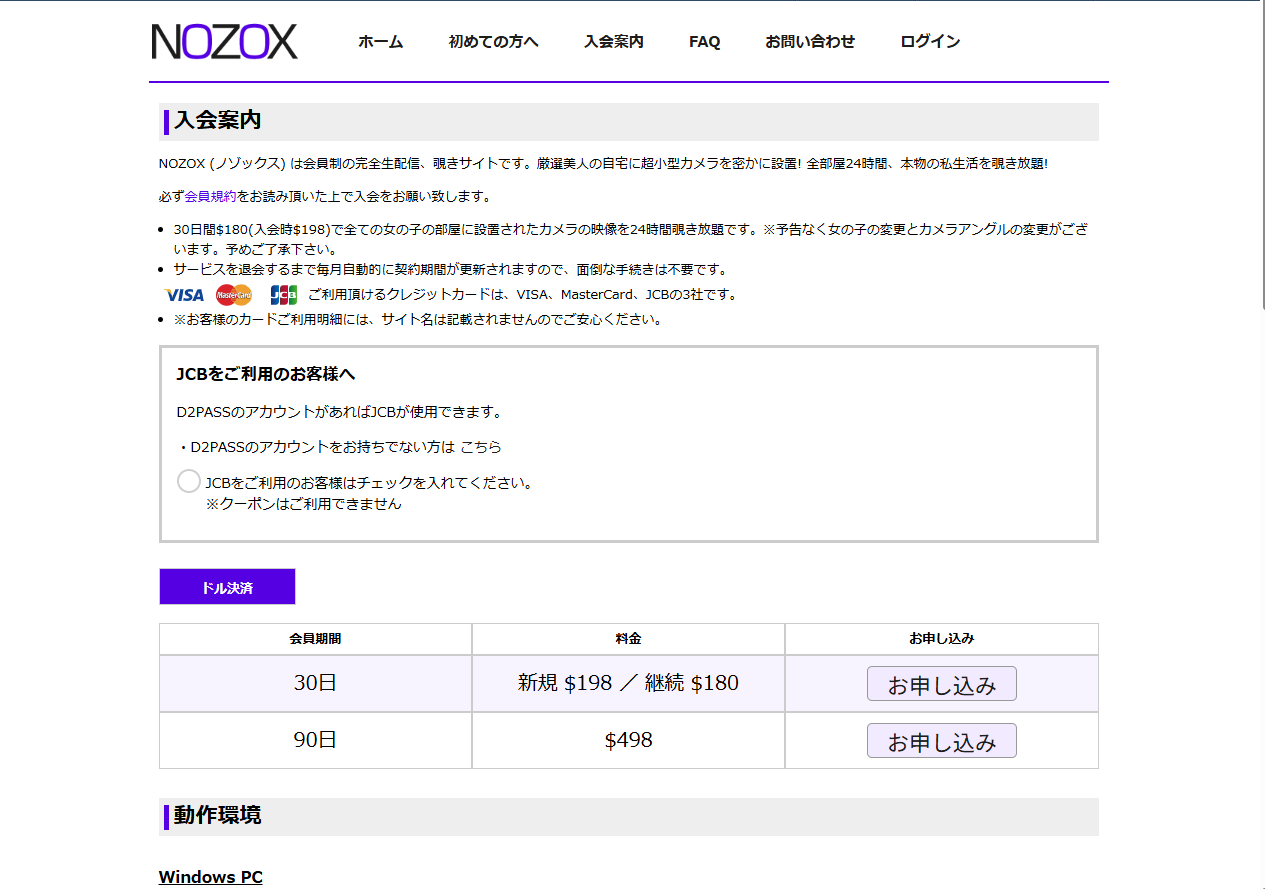
Task: Click the 90日 table cell
Action: click(x=315, y=741)
